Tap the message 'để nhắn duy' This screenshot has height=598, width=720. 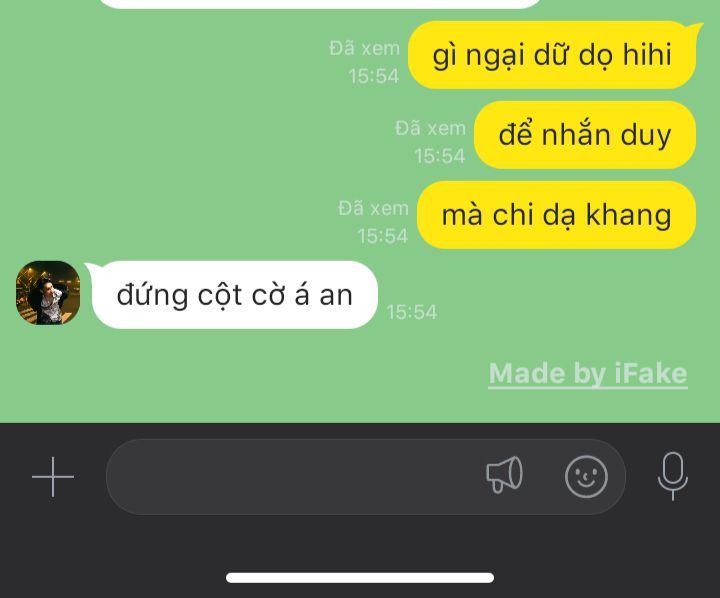point(585,135)
